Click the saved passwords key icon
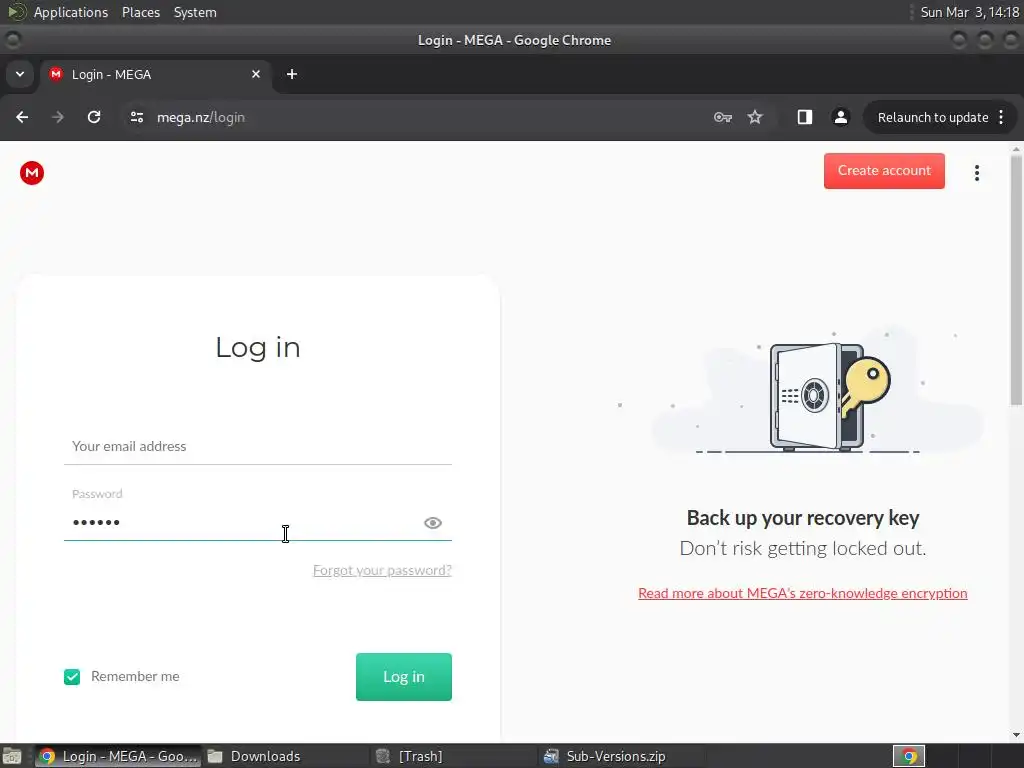 pyautogui.click(x=722, y=117)
